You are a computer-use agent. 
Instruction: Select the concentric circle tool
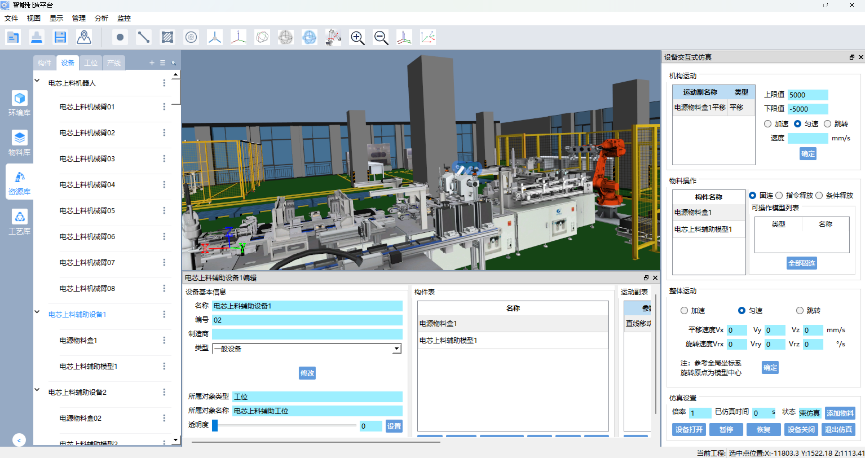click(191, 38)
